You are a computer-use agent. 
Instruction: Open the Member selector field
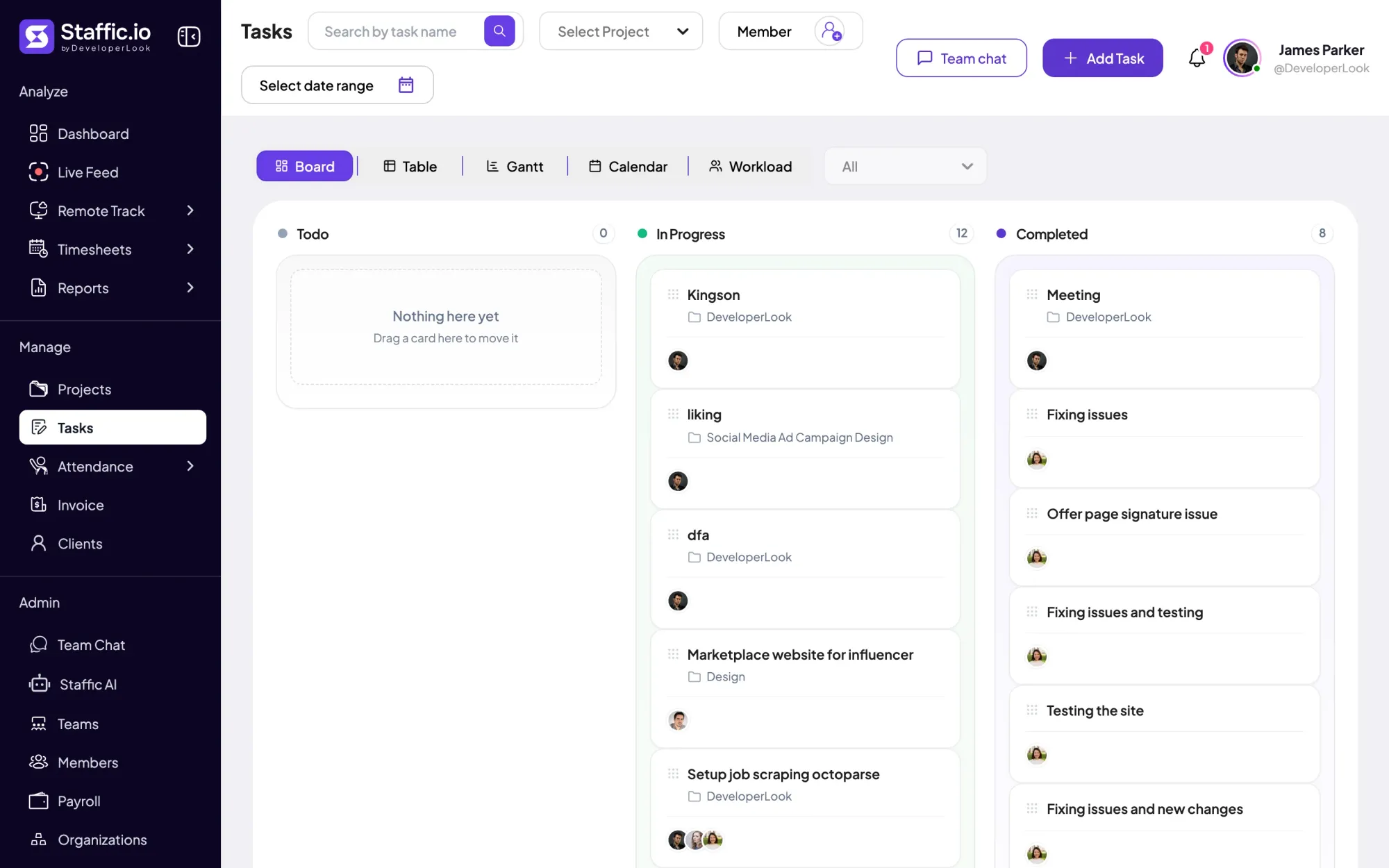pyautogui.click(x=790, y=31)
